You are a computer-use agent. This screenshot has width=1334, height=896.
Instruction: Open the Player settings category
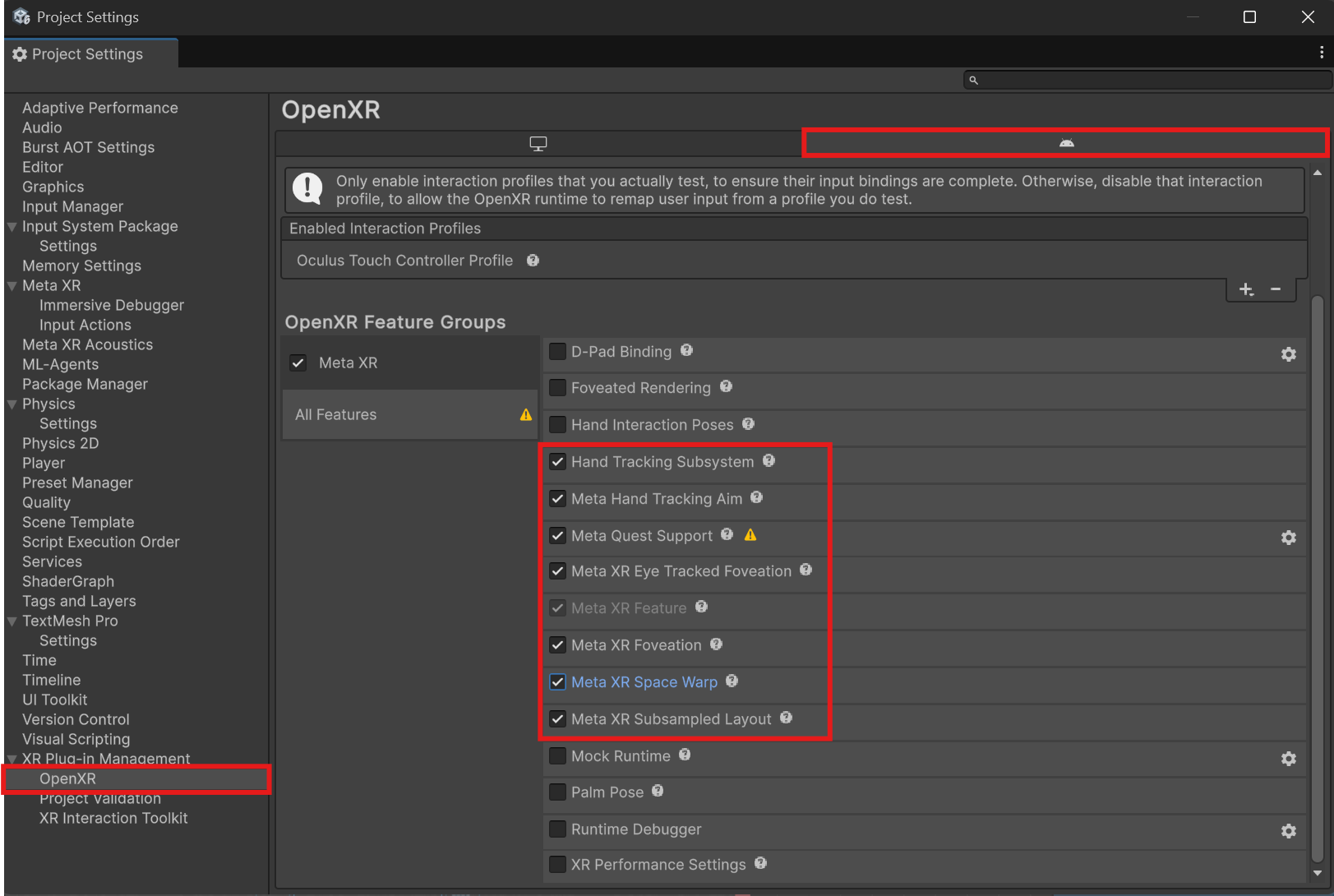point(44,463)
